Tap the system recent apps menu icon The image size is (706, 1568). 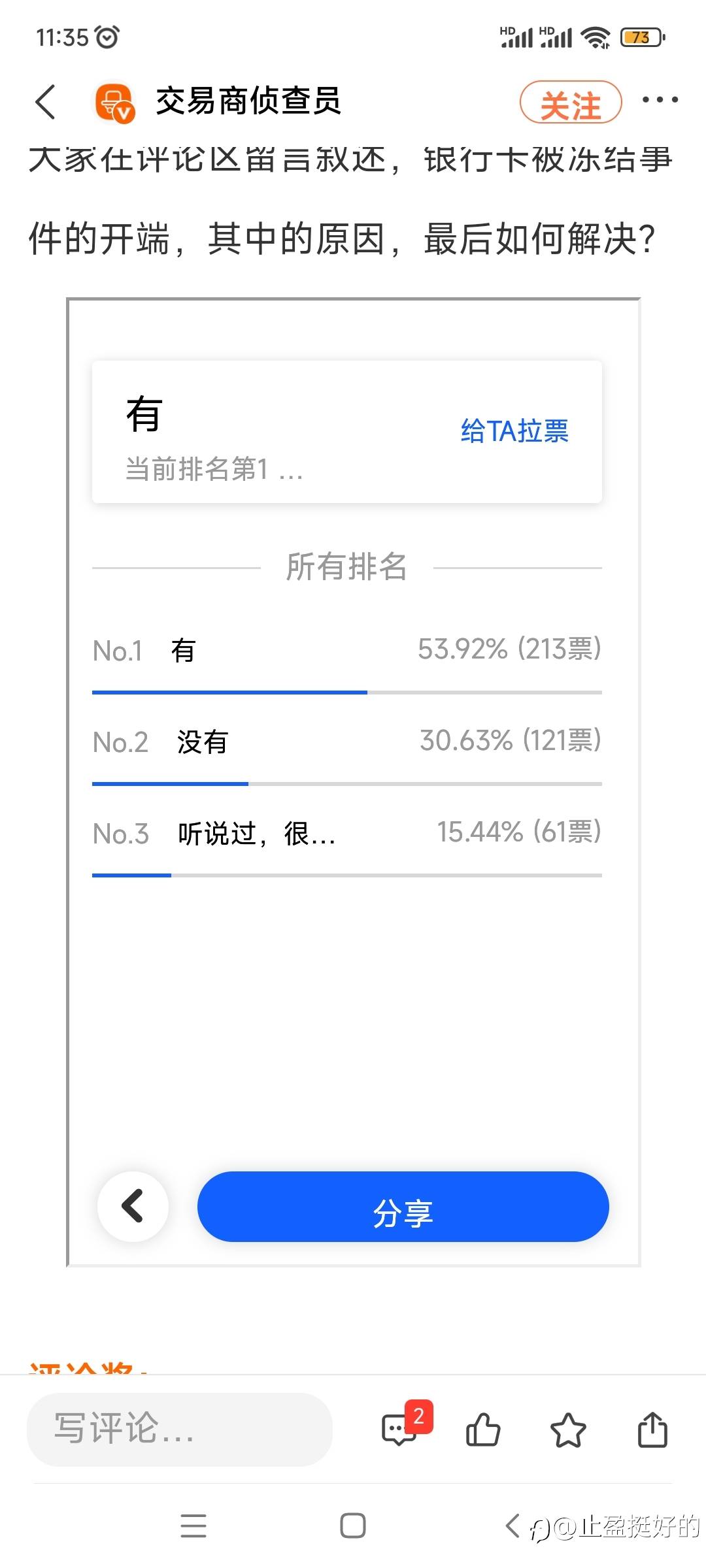[193, 1526]
